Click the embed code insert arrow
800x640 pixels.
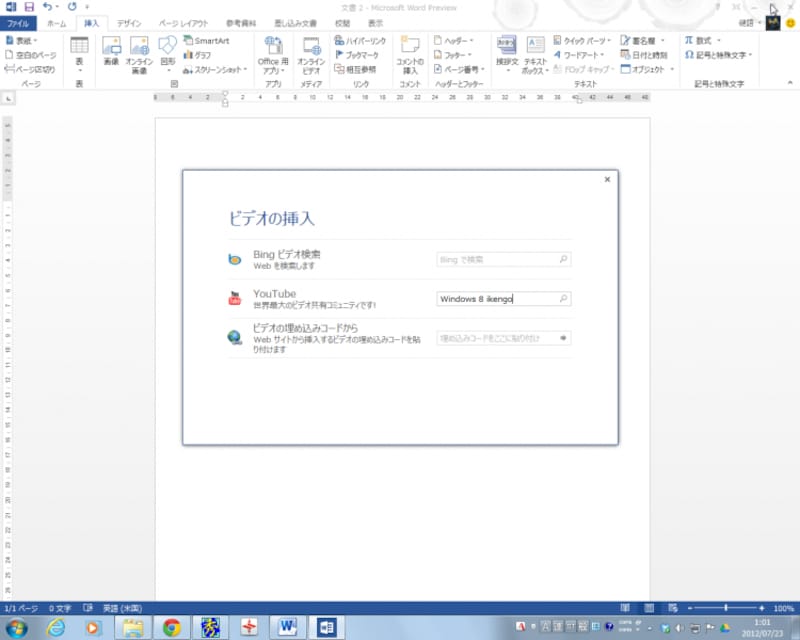click(x=563, y=338)
